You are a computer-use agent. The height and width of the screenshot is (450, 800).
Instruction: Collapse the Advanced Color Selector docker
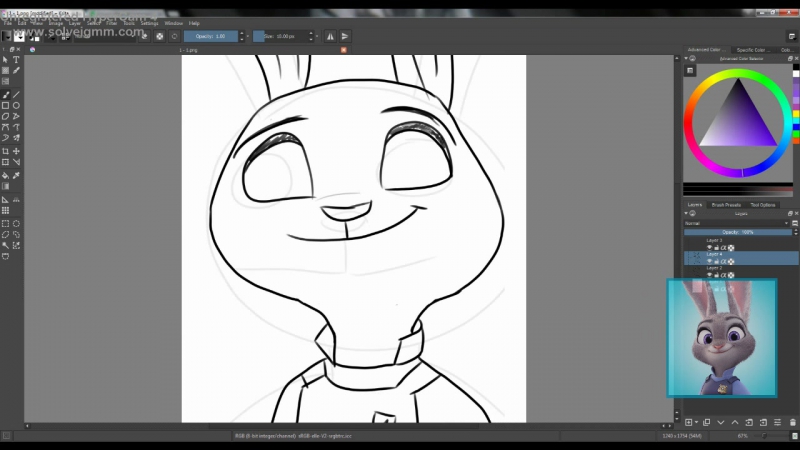686,59
